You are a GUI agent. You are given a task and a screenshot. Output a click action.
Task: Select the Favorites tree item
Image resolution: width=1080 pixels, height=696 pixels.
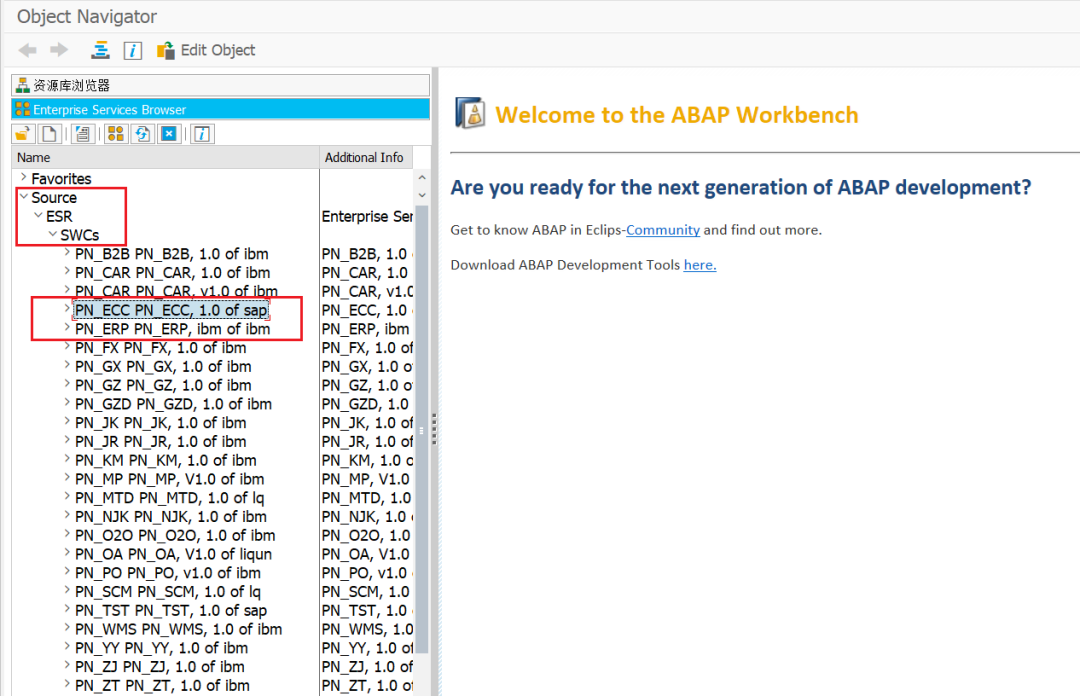(61, 178)
